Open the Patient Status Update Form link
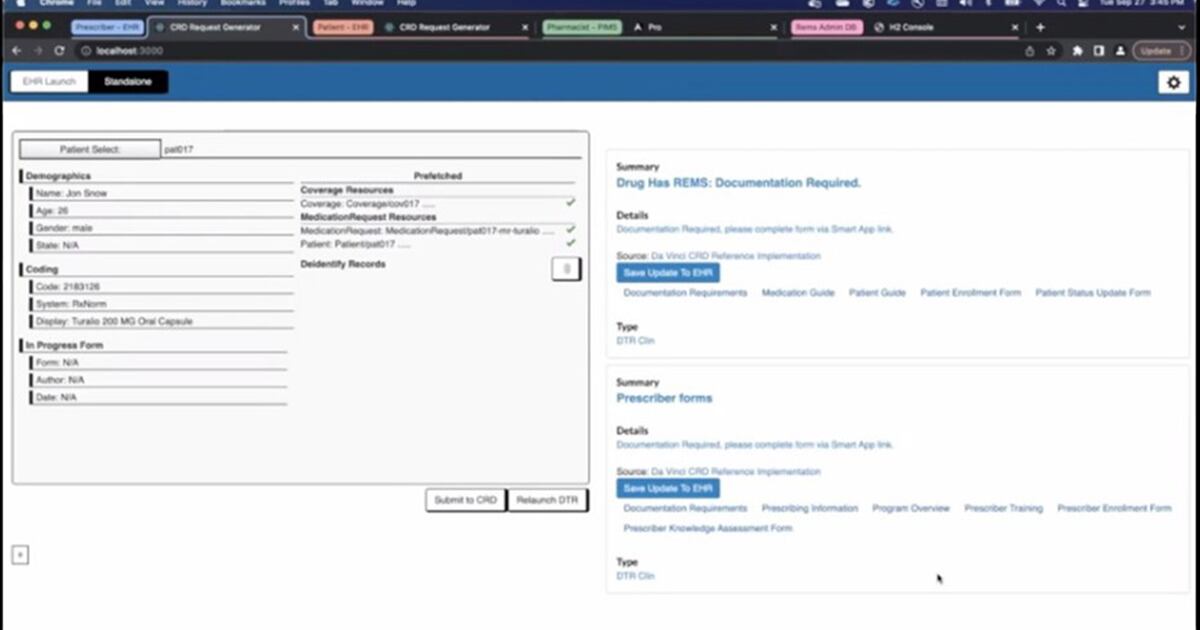This screenshot has width=1200, height=630. click(1093, 293)
